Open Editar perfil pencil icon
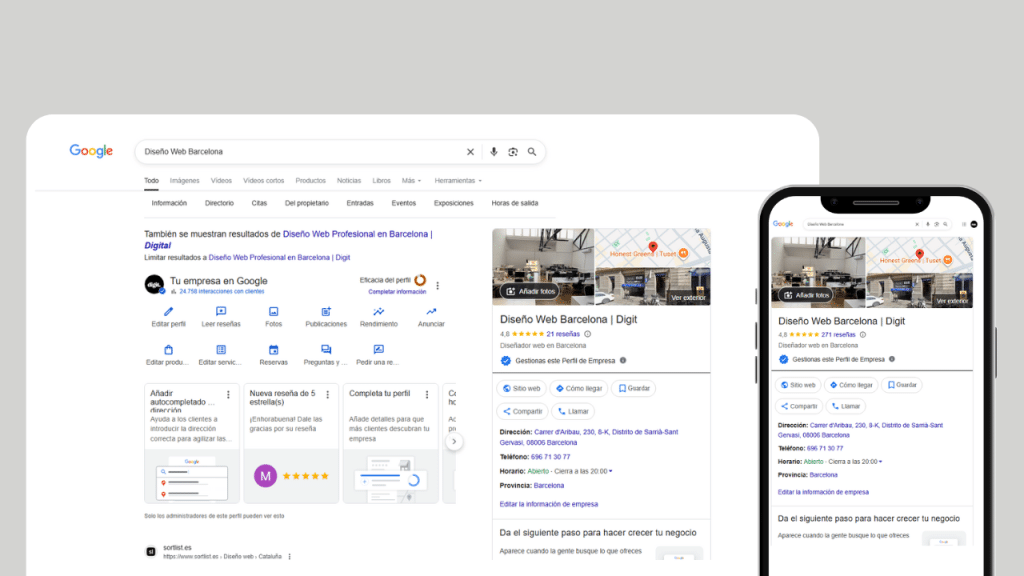The height and width of the screenshot is (576, 1024). 168,312
